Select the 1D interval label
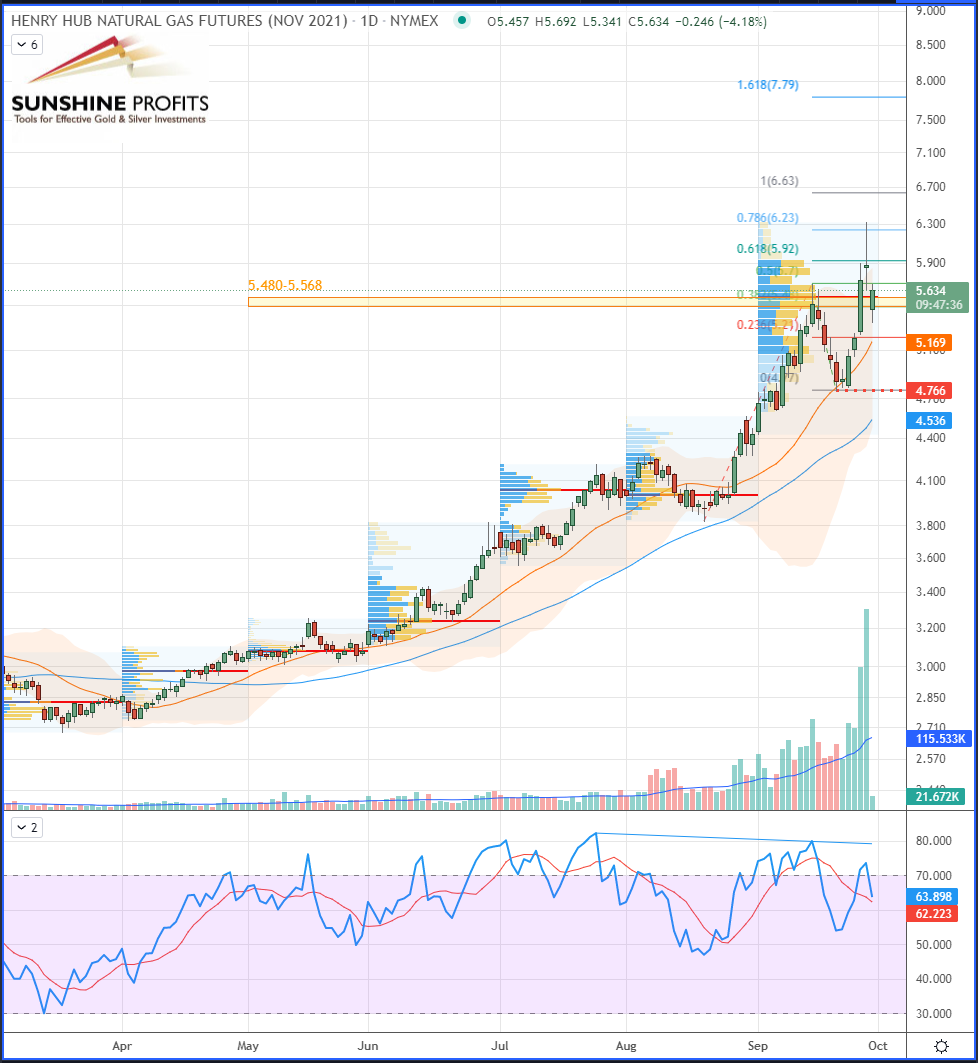Viewport: 978px width, 1063px height. point(369,21)
